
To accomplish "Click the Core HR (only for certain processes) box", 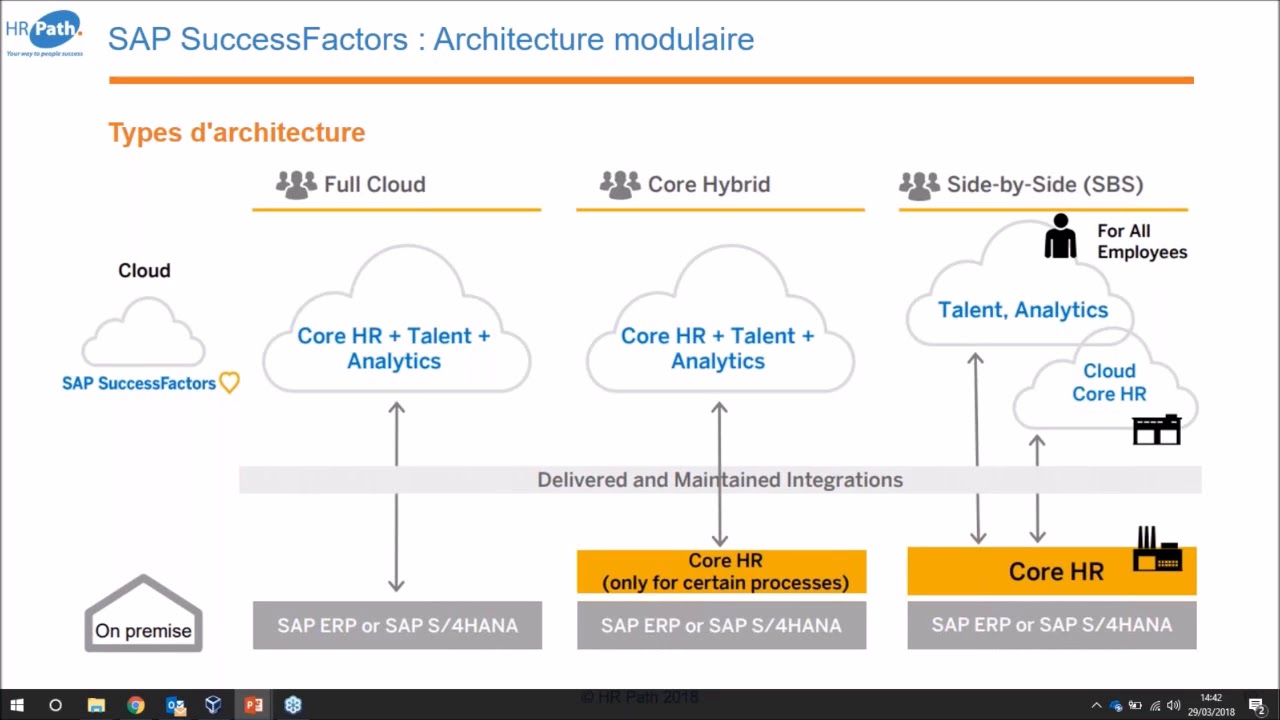I will coord(722,571).
